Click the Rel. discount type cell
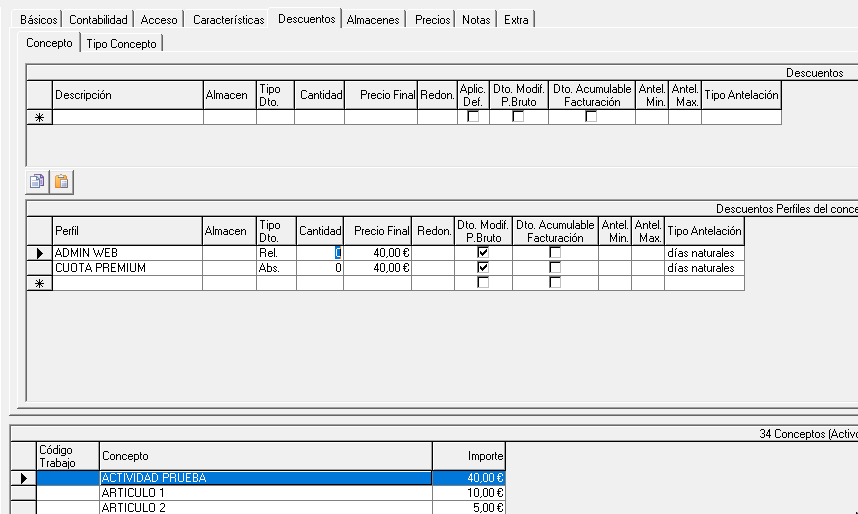 [276, 253]
